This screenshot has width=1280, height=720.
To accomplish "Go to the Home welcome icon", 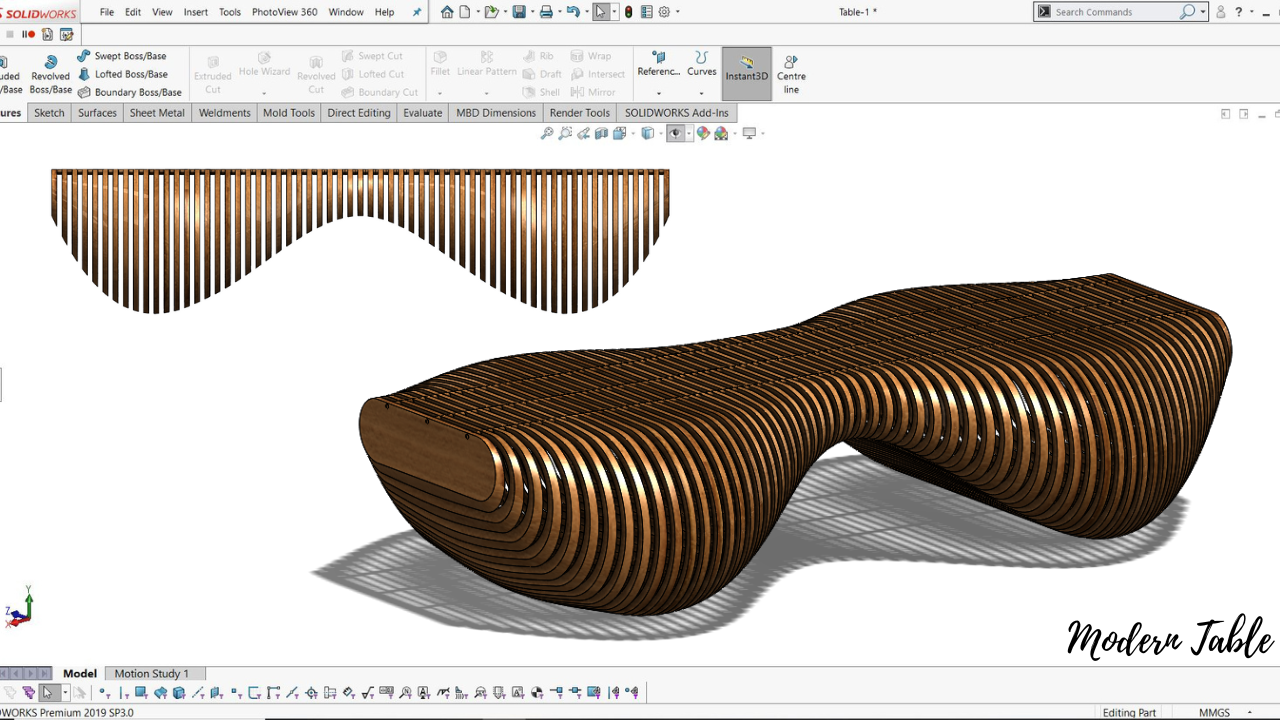I will [x=447, y=12].
